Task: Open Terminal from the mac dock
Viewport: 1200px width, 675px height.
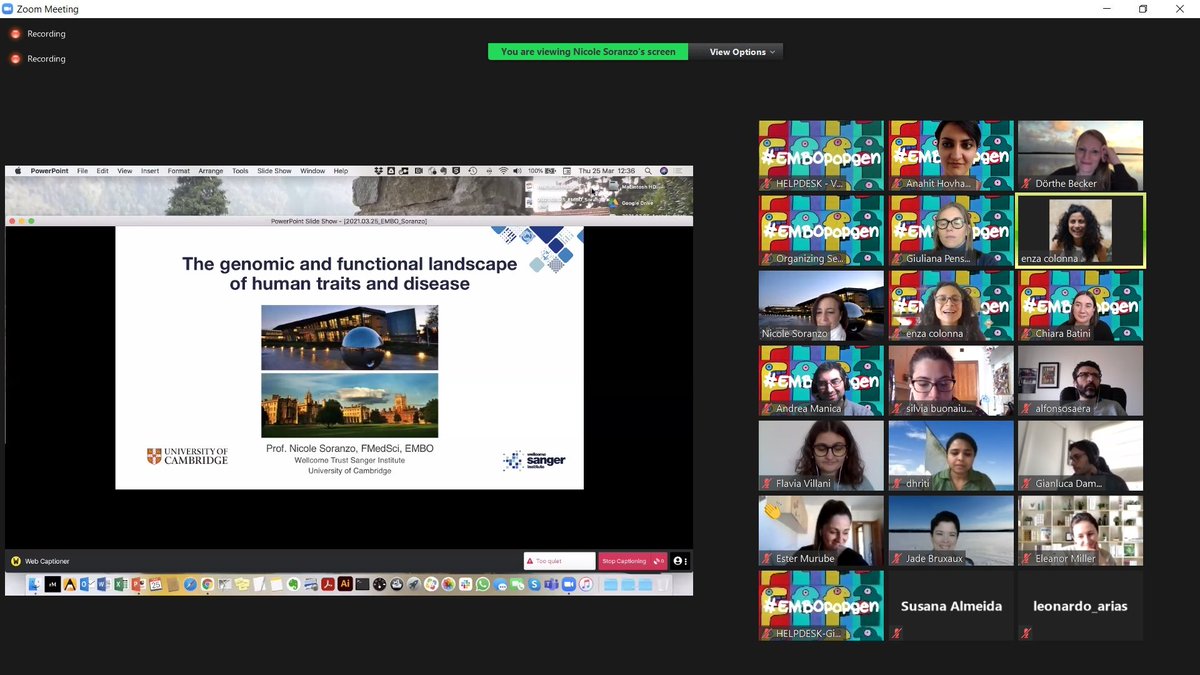Action: (362, 584)
